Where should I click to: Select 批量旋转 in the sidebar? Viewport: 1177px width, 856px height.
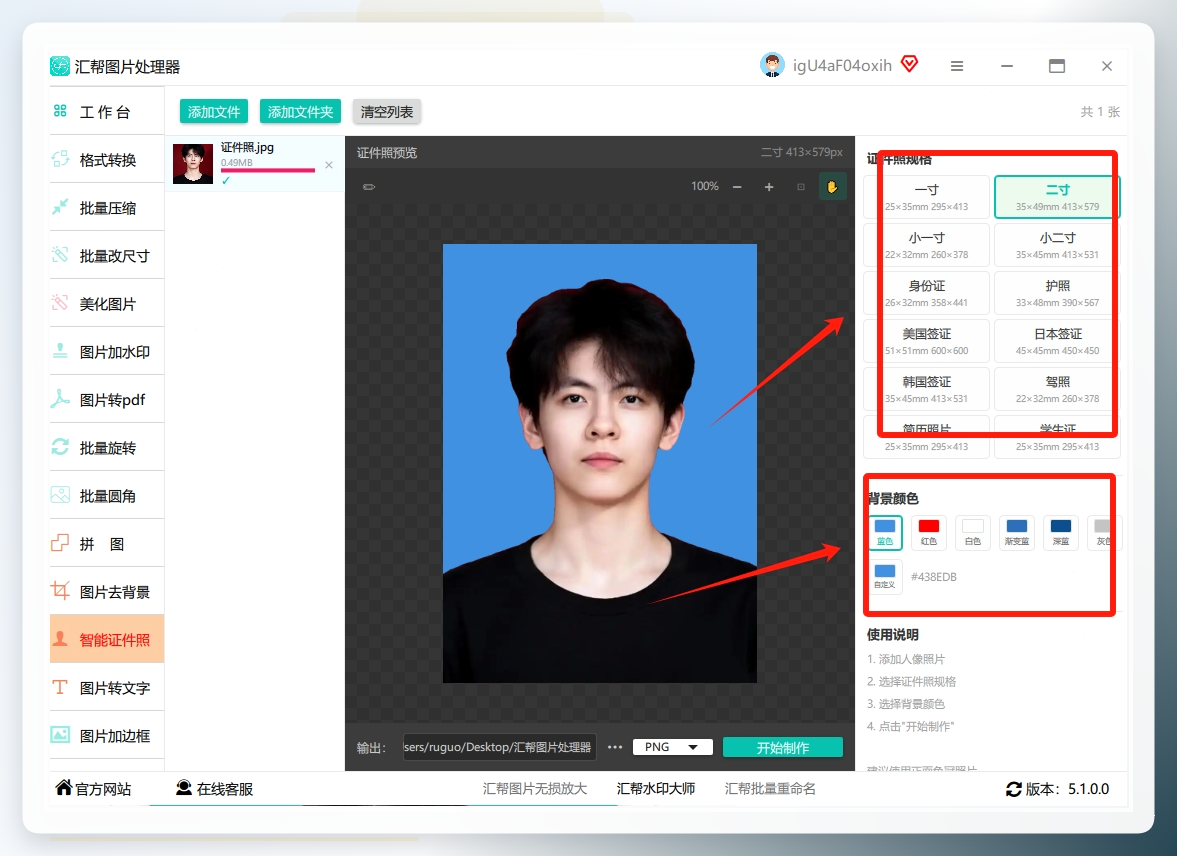[107, 448]
